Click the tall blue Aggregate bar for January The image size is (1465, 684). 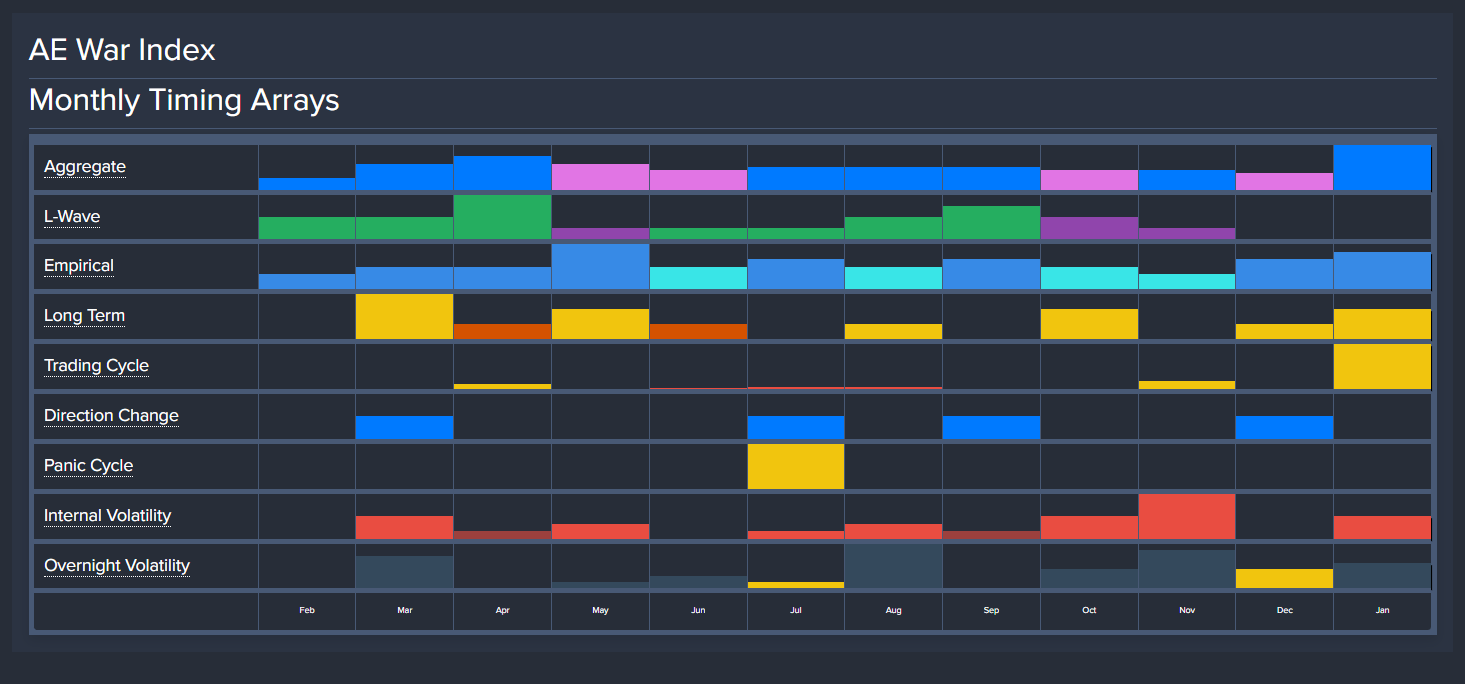pyautogui.click(x=1382, y=168)
